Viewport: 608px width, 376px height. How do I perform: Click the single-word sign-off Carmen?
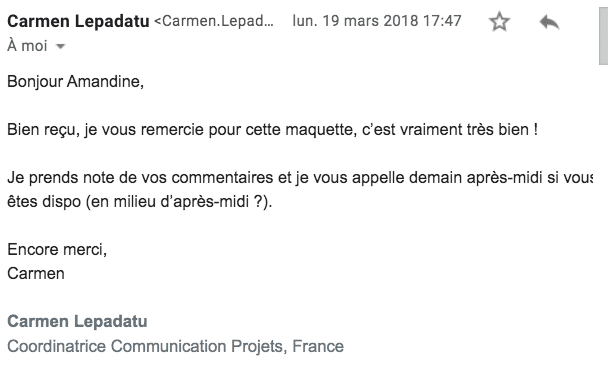click(36, 274)
